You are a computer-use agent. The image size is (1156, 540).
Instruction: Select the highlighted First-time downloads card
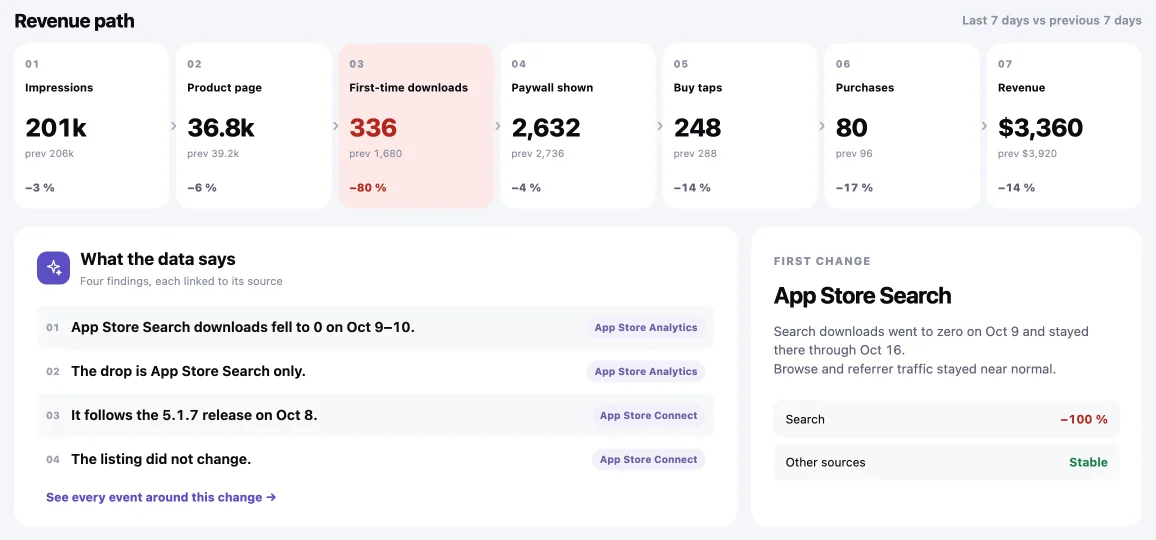click(x=416, y=125)
